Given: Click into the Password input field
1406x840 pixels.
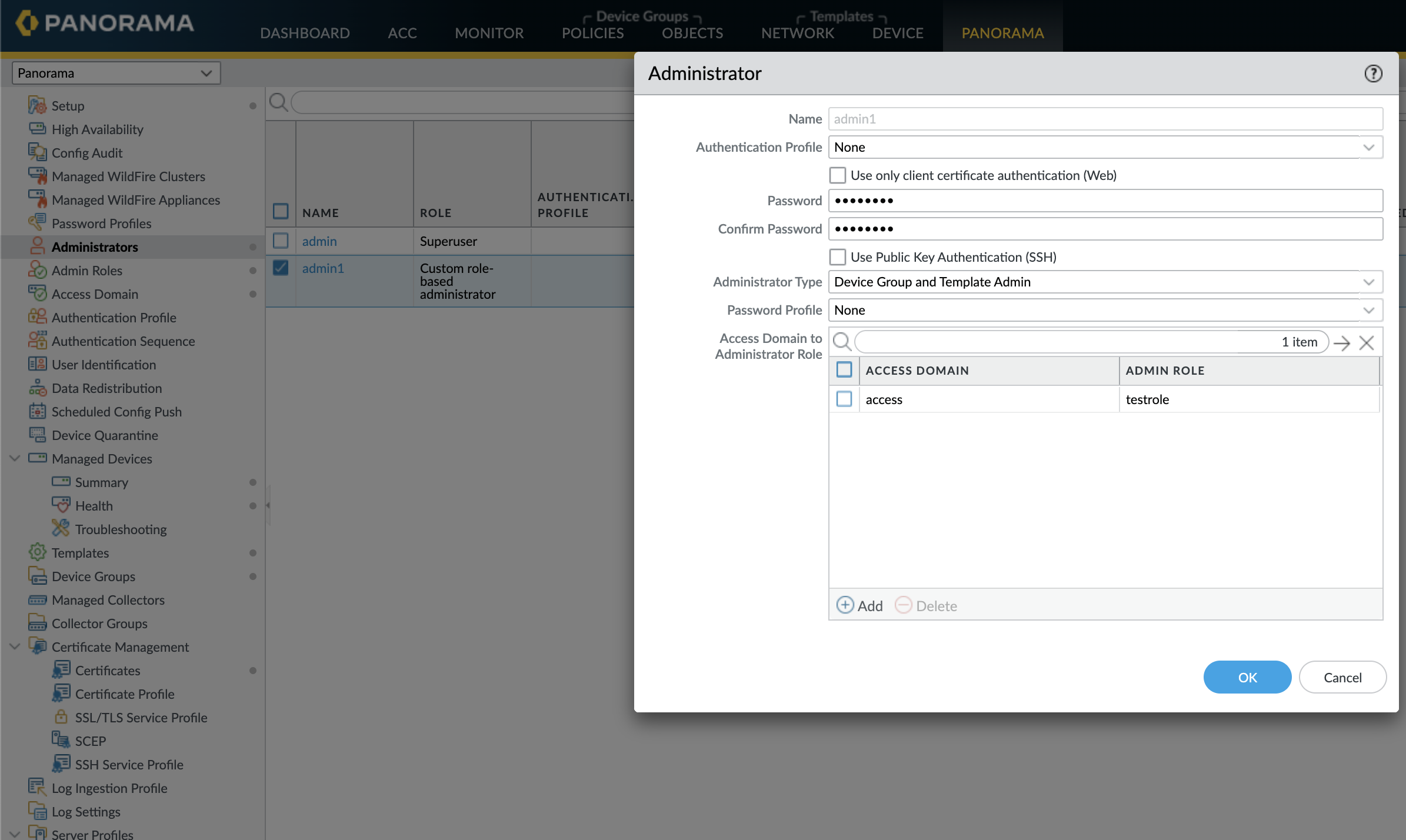Looking at the screenshot, I should coord(1105,201).
